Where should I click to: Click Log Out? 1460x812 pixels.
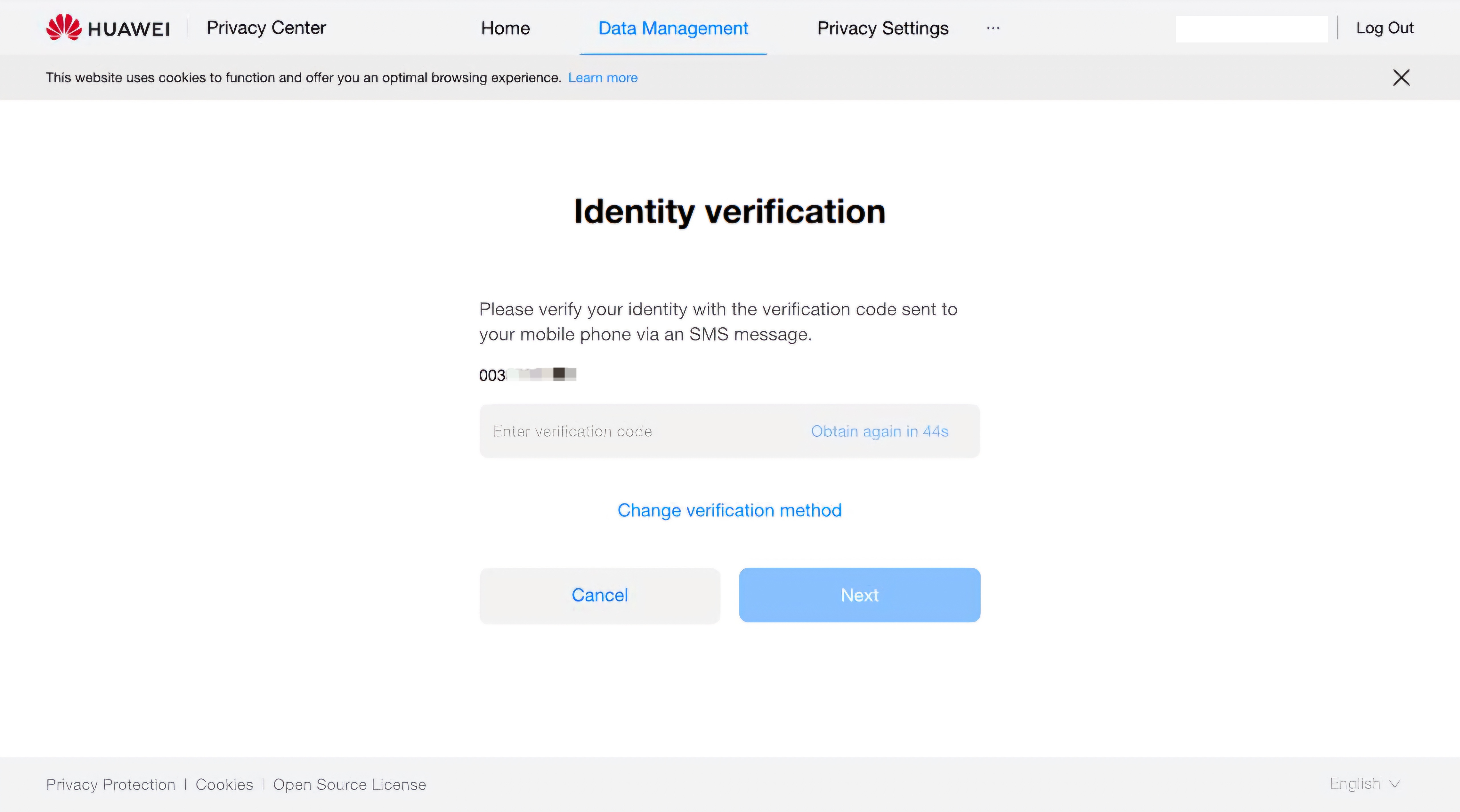tap(1385, 28)
